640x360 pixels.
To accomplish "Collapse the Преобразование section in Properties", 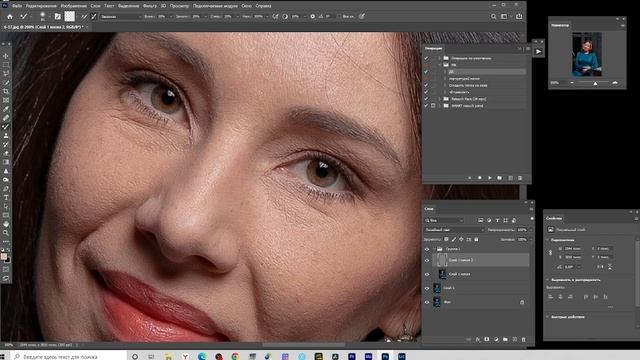I will click(x=548, y=240).
